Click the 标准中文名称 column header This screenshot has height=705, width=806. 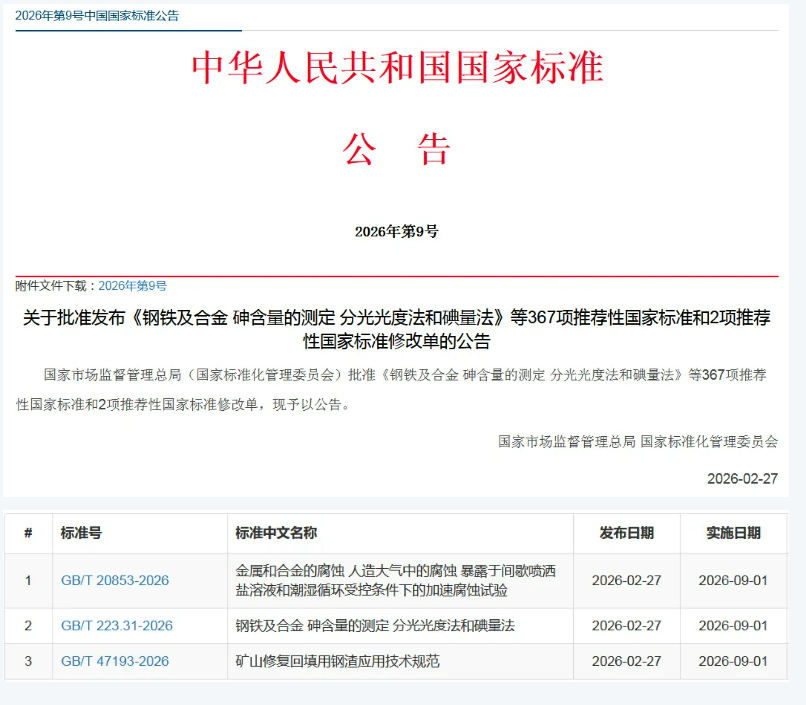[276, 533]
